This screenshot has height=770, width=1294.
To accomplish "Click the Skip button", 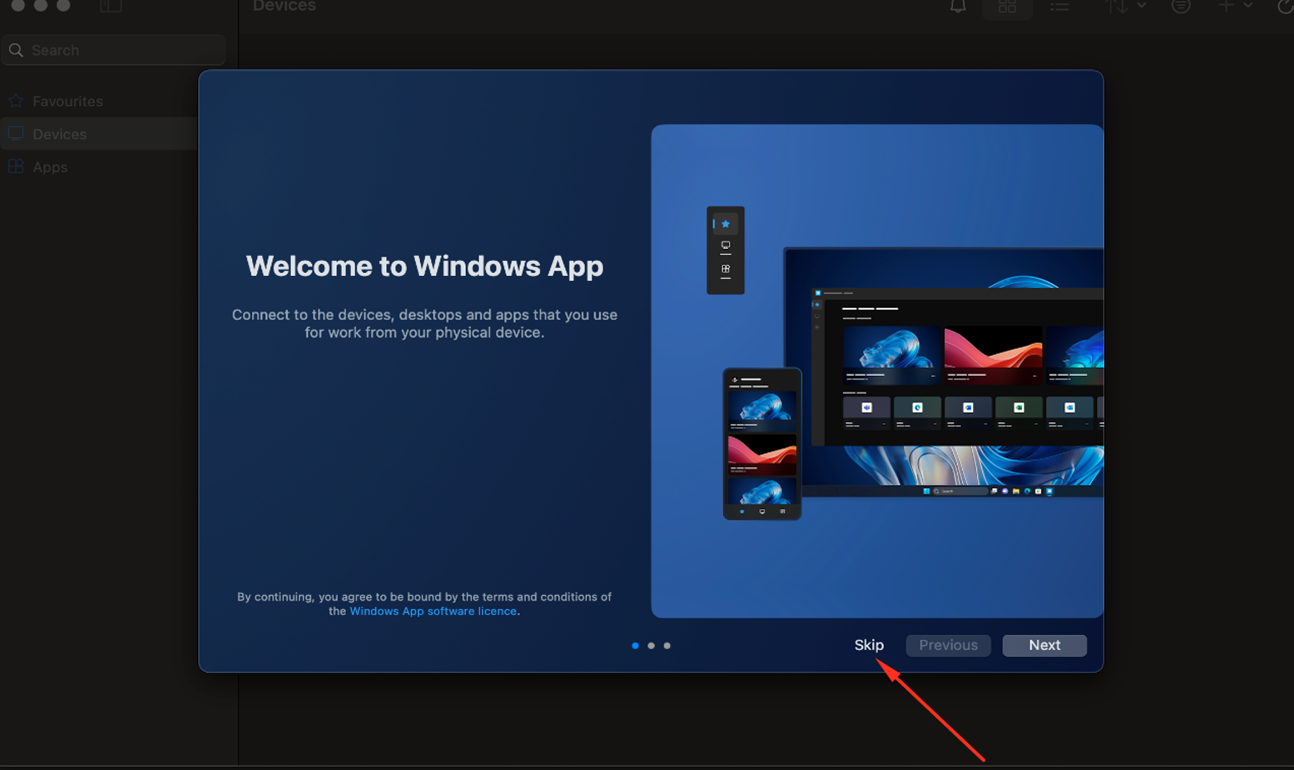I will tap(869, 645).
